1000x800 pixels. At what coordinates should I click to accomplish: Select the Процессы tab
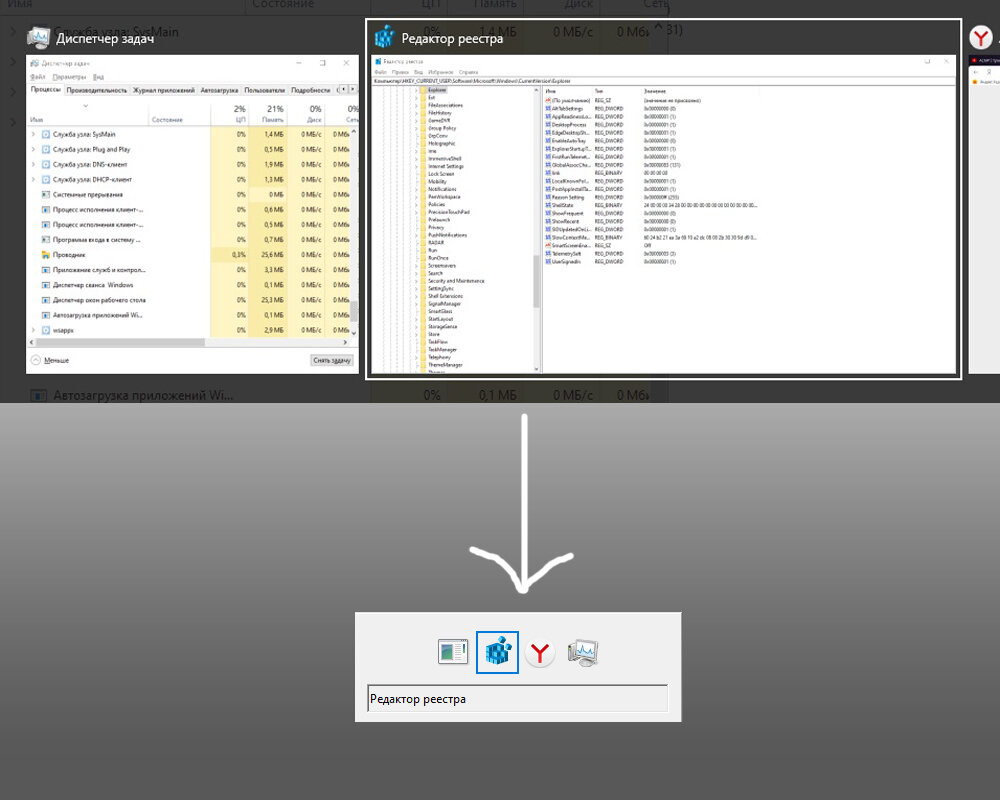coord(45,89)
